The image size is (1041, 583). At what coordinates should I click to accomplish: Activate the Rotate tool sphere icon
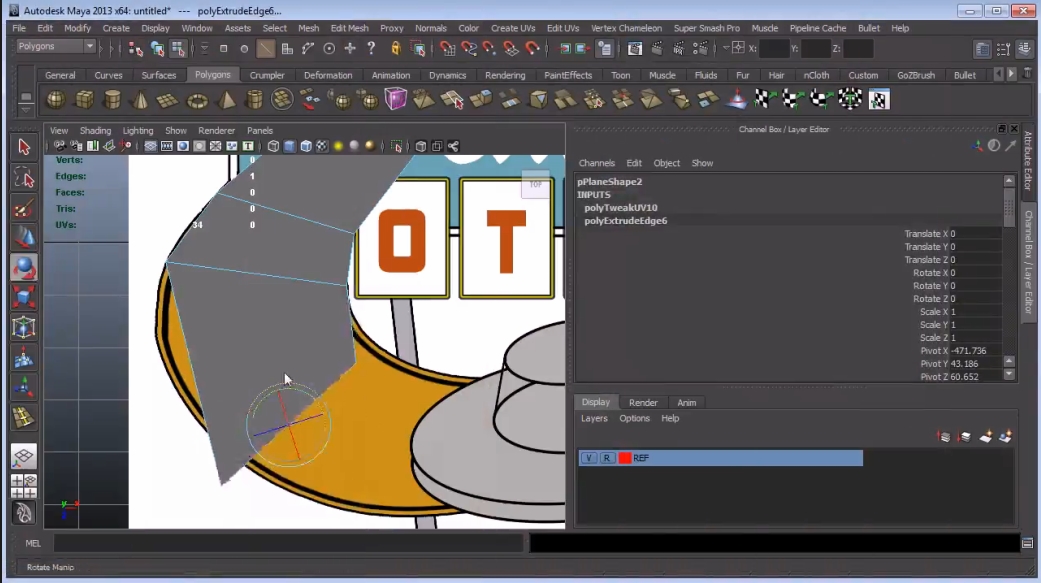[x=24, y=267]
